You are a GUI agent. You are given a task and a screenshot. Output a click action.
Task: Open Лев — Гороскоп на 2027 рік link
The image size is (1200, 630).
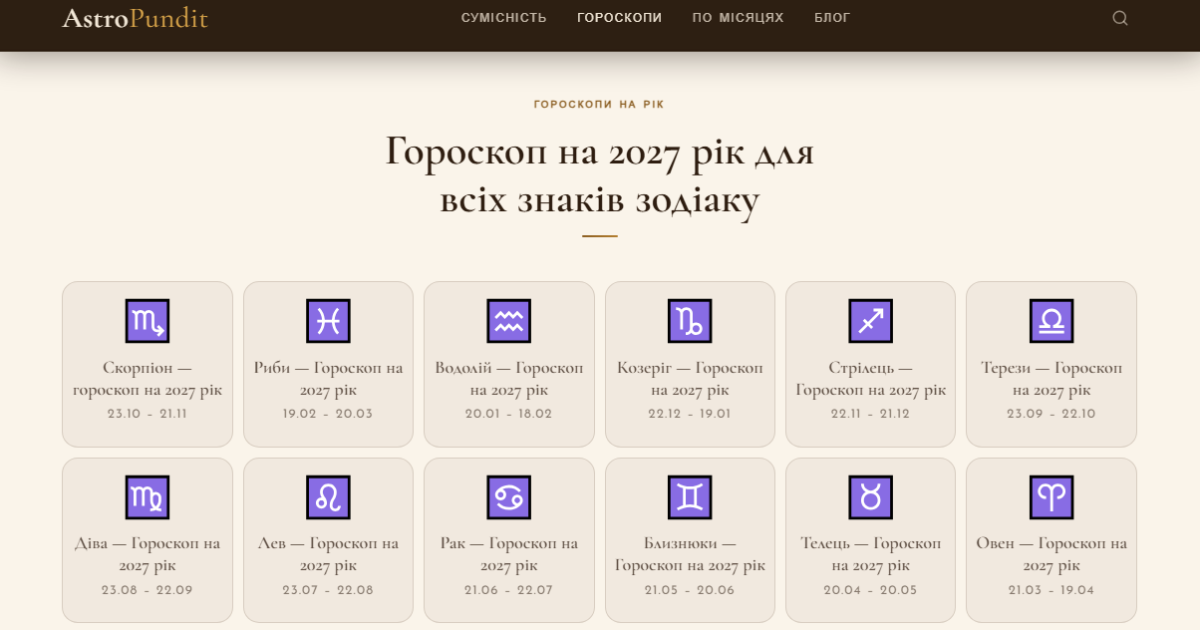328,555
